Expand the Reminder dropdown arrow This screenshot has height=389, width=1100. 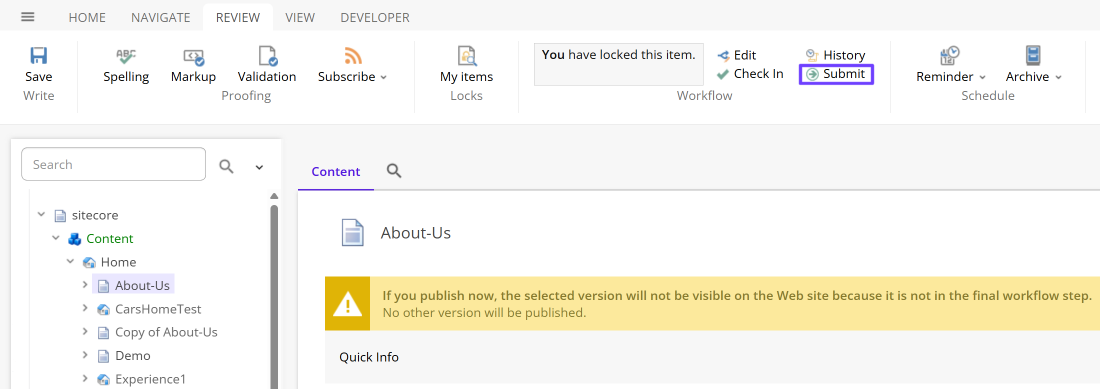pos(982,77)
